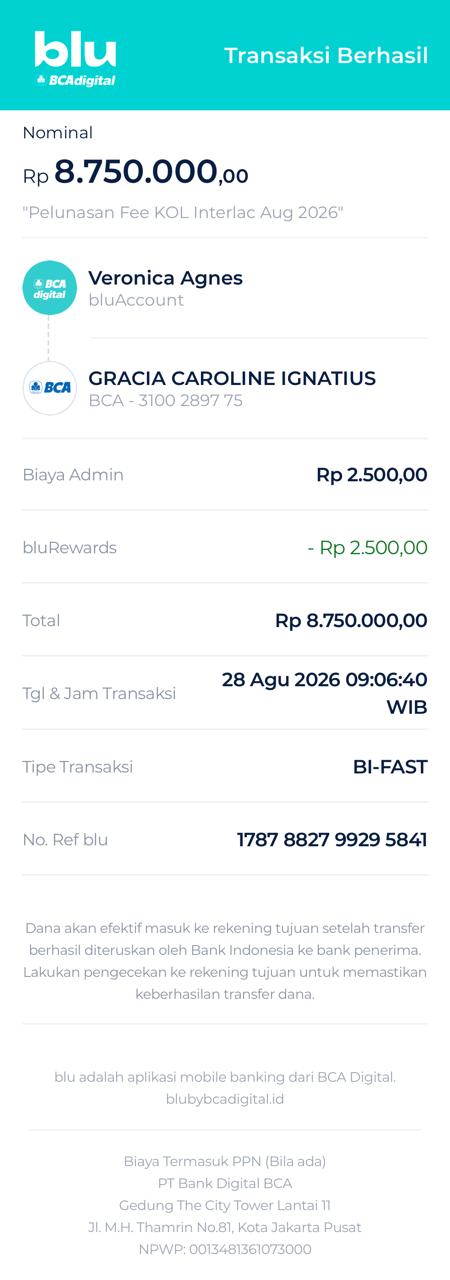The height and width of the screenshot is (1280, 450).
Task: Tap the bluAccount sender circle icon
Action: point(50,288)
